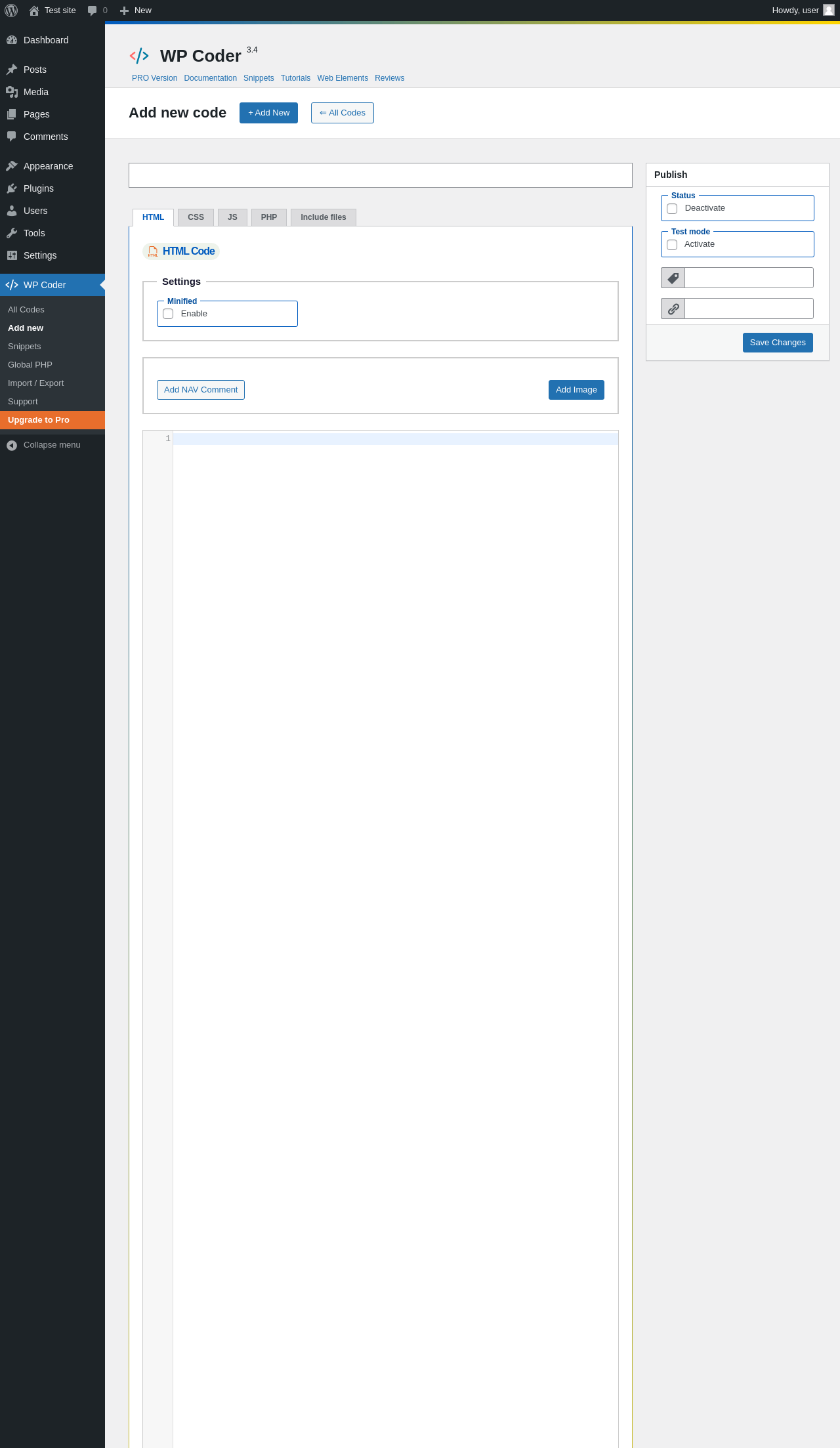Click the Collapse menu arrow icon
The width and height of the screenshot is (840, 1448).
tap(12, 446)
